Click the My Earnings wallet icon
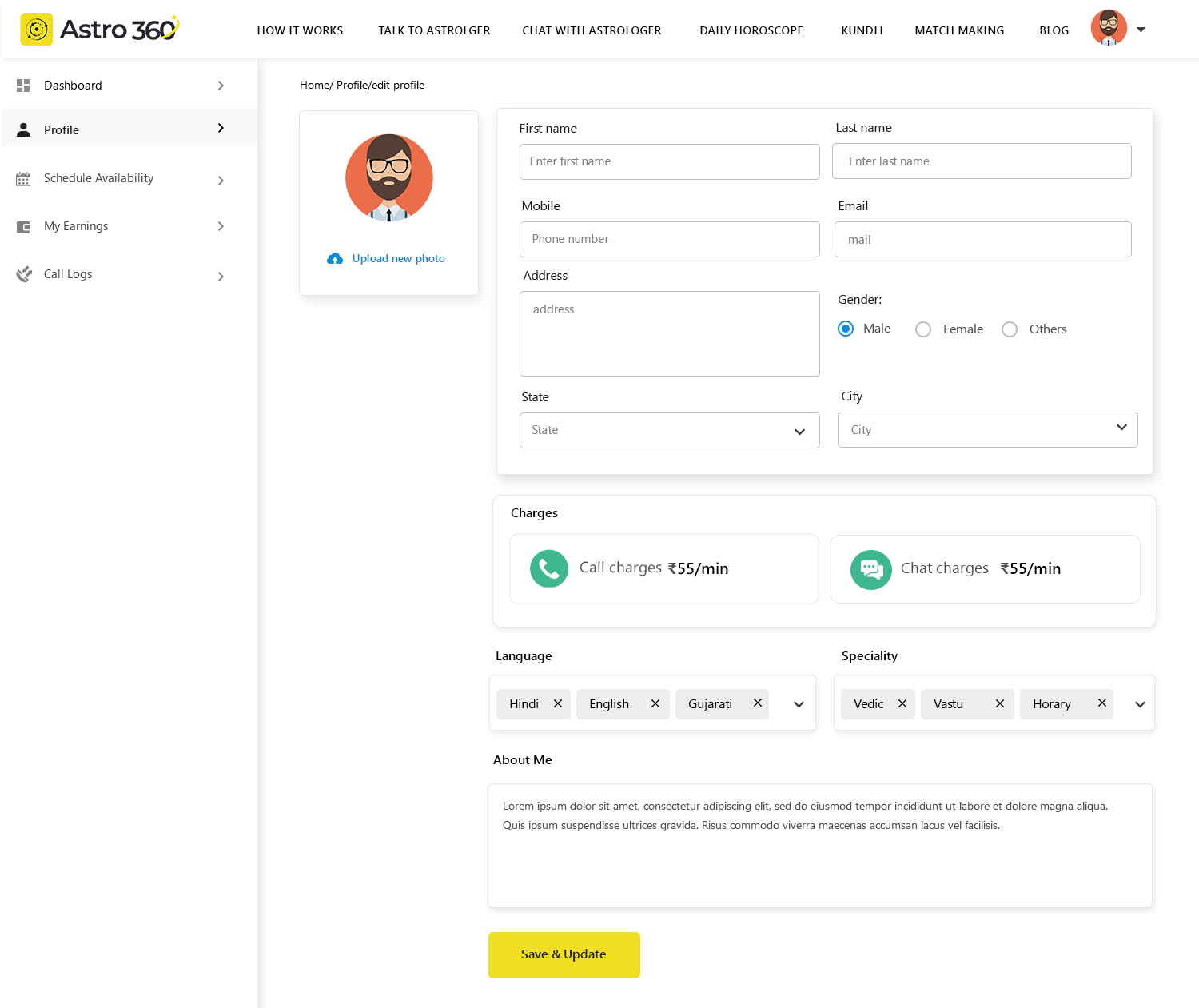 coord(23,227)
